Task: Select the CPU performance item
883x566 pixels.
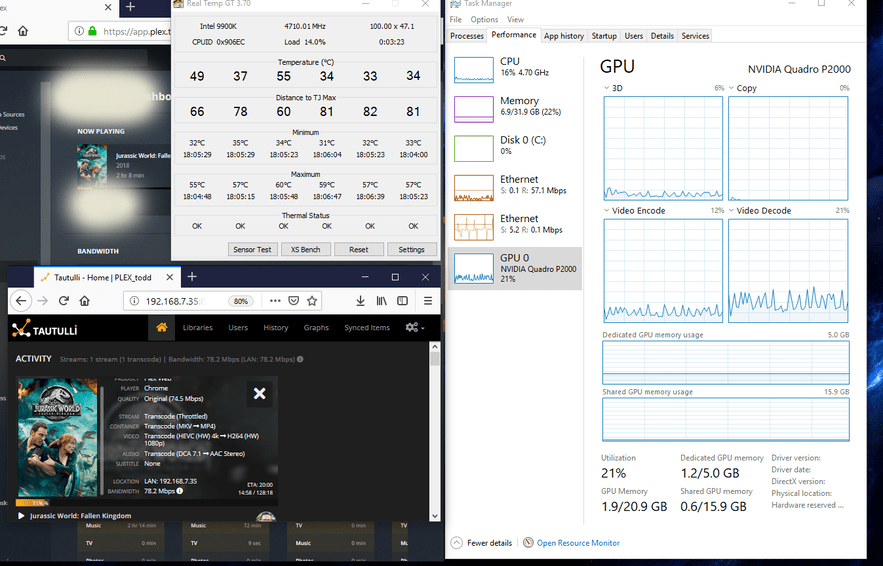Action: 515,69
